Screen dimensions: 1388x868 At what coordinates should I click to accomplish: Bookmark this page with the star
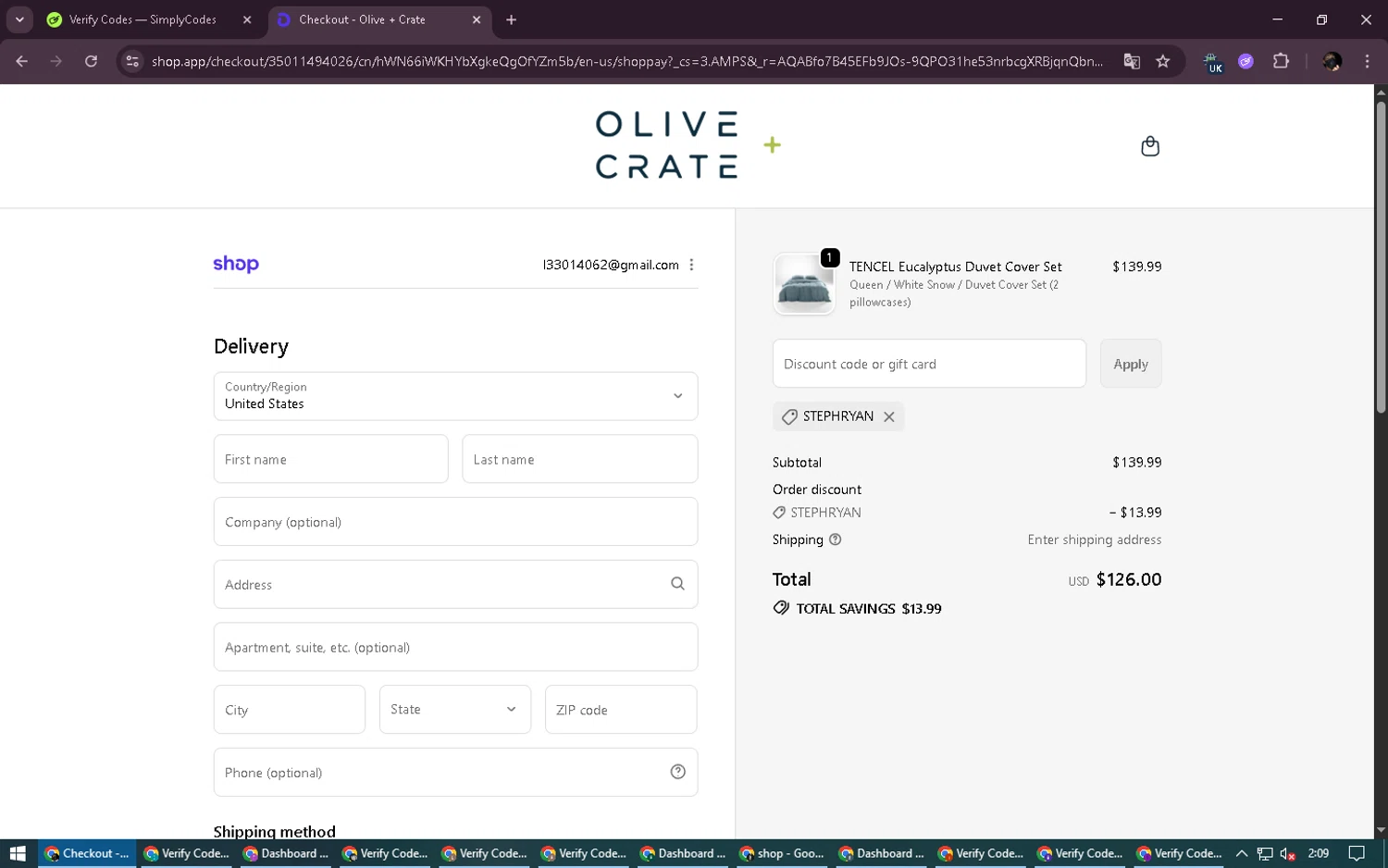tap(1163, 61)
